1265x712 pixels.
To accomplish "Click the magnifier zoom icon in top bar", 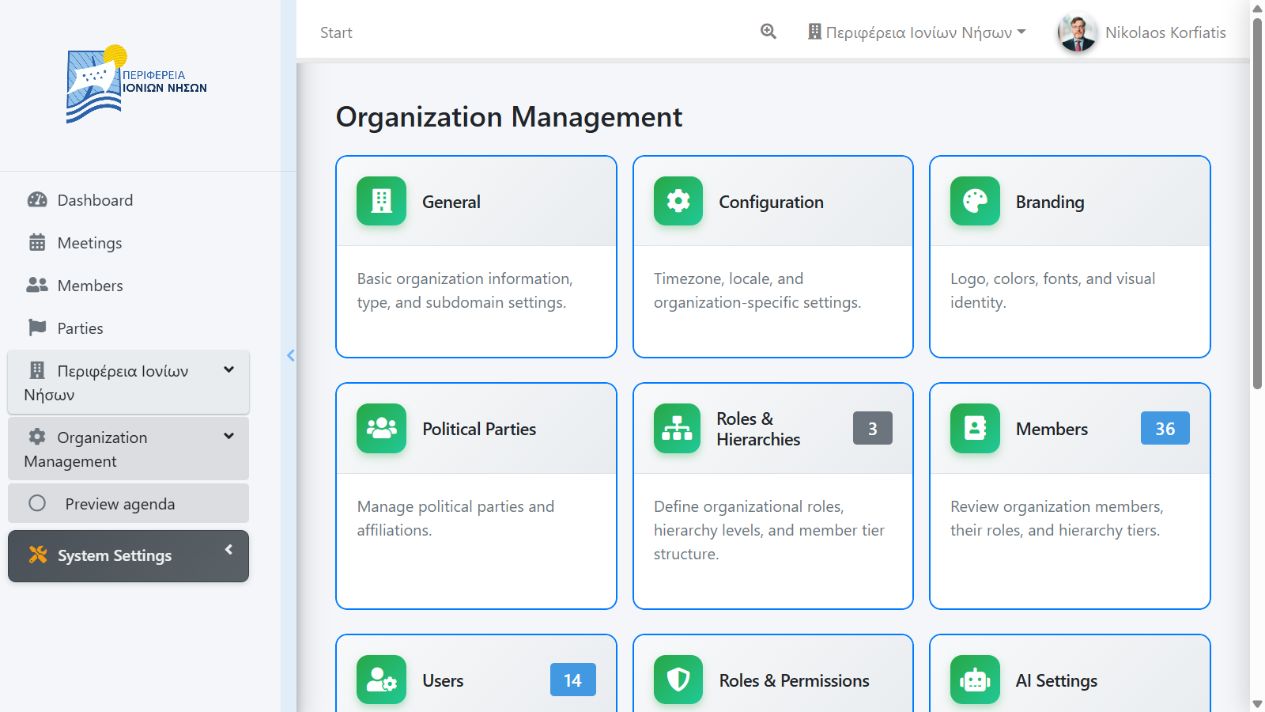I will [x=768, y=32].
